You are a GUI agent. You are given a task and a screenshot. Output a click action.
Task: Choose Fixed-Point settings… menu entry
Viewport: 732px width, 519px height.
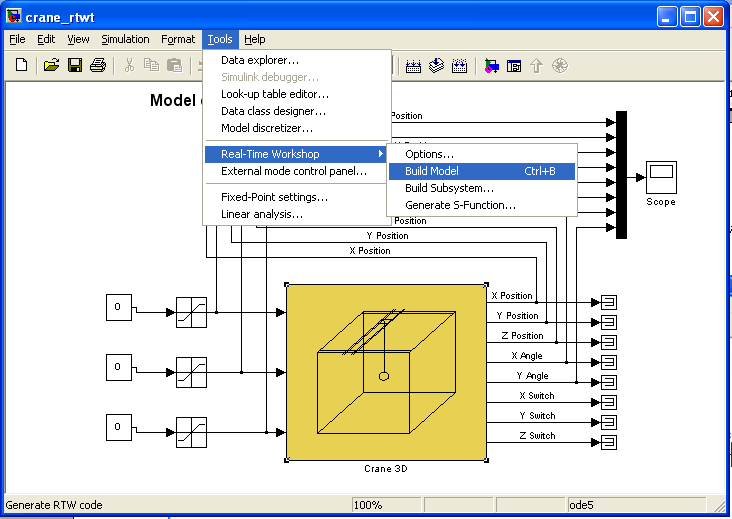point(296,197)
